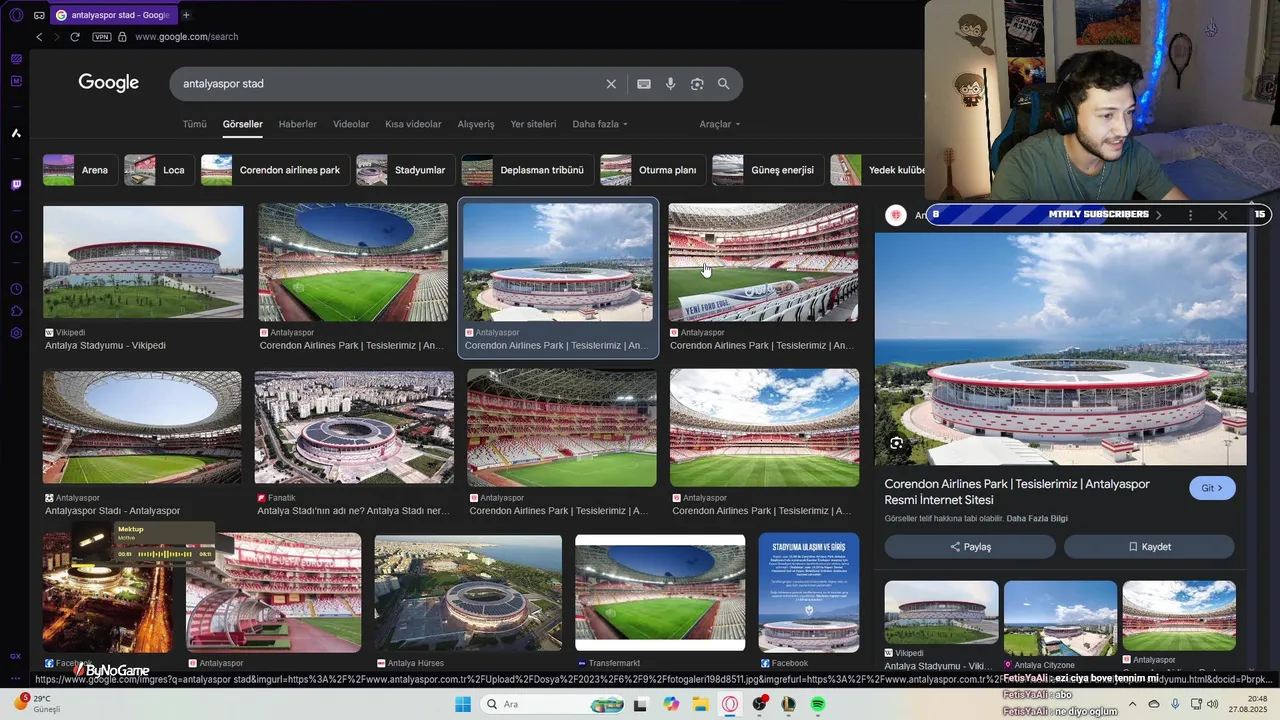Visit the source page with Git button

pyautogui.click(x=1212, y=488)
